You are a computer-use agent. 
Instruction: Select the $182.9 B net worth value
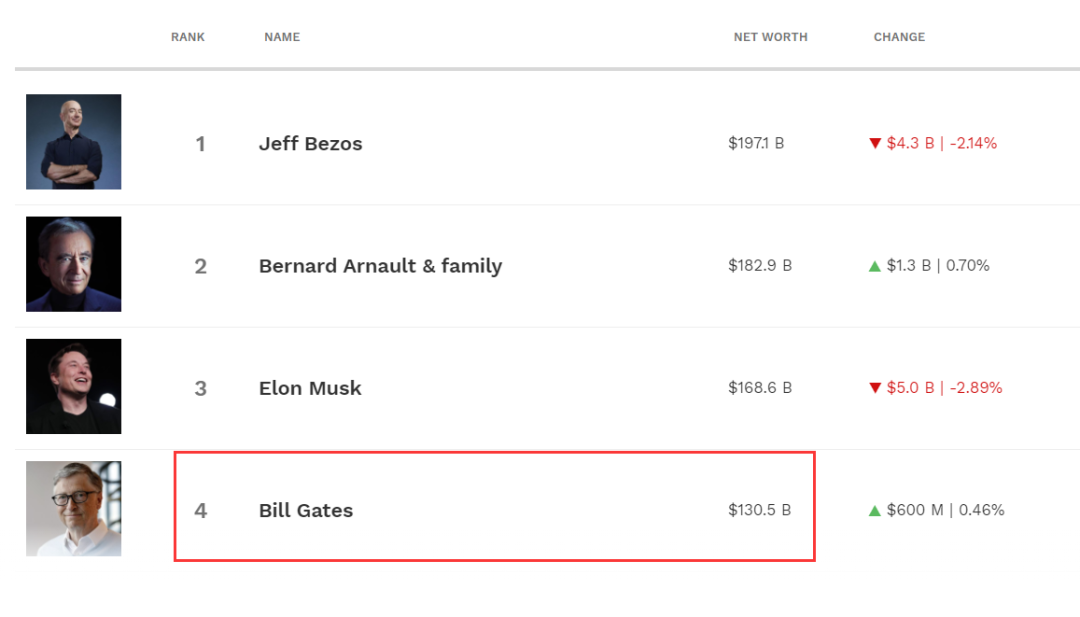(760, 266)
